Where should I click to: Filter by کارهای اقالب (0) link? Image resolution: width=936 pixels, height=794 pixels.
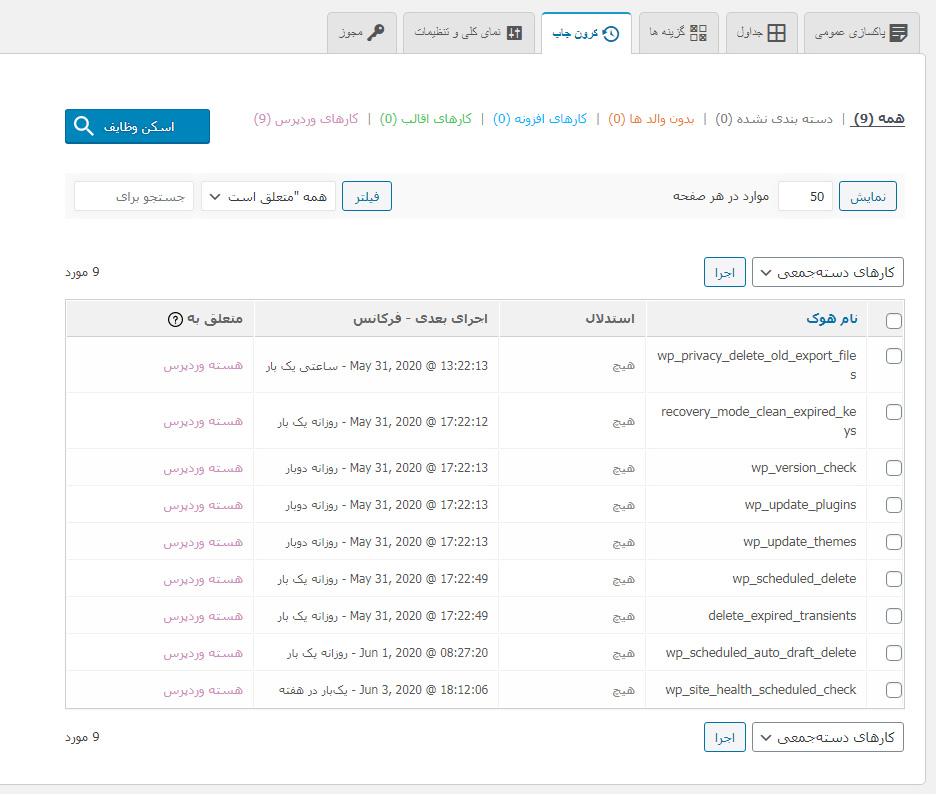pos(426,119)
